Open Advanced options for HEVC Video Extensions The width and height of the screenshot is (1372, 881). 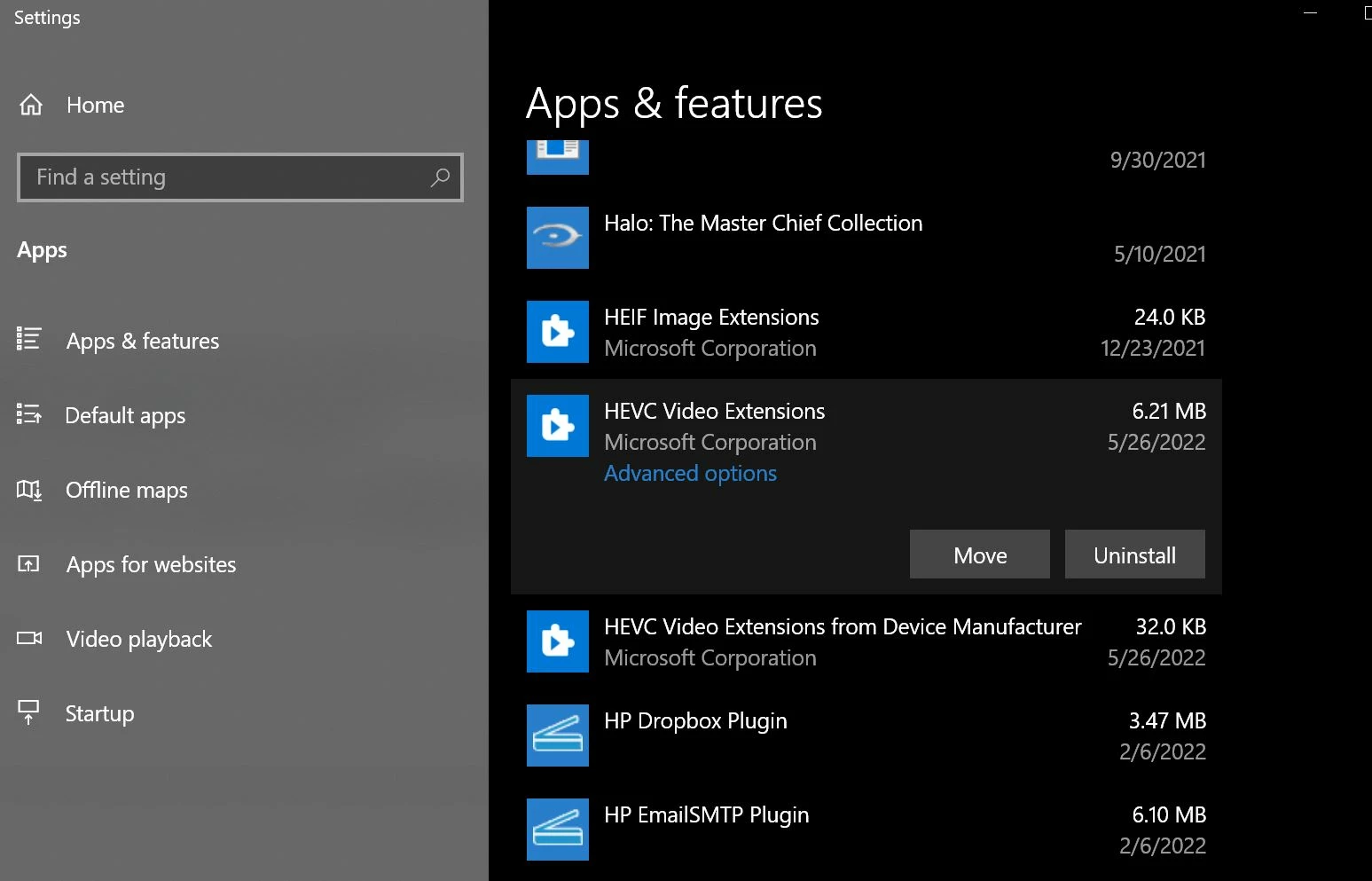(x=690, y=474)
